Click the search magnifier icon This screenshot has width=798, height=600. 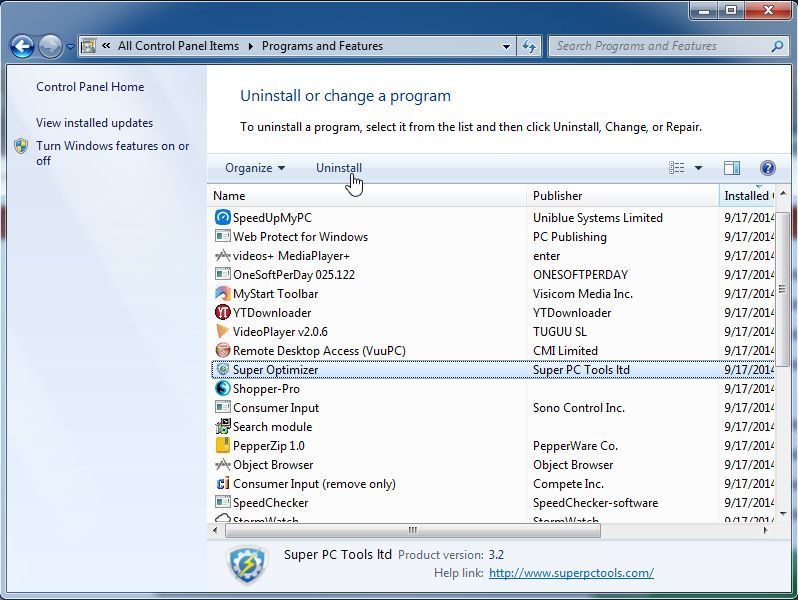tap(777, 46)
